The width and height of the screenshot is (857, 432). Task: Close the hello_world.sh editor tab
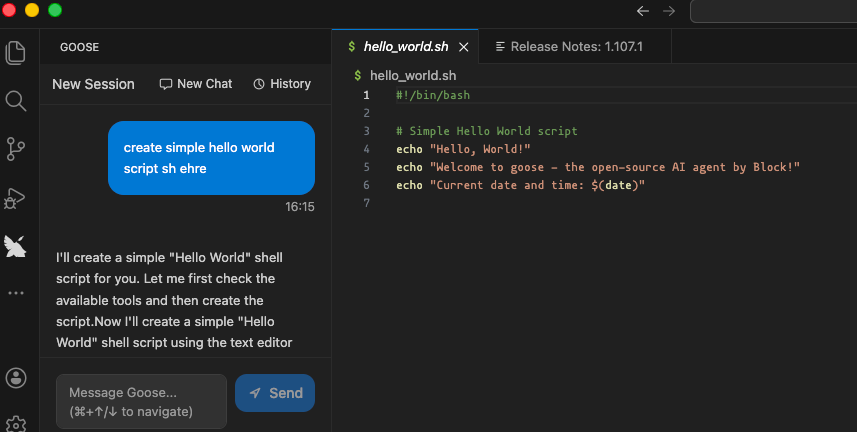point(463,46)
